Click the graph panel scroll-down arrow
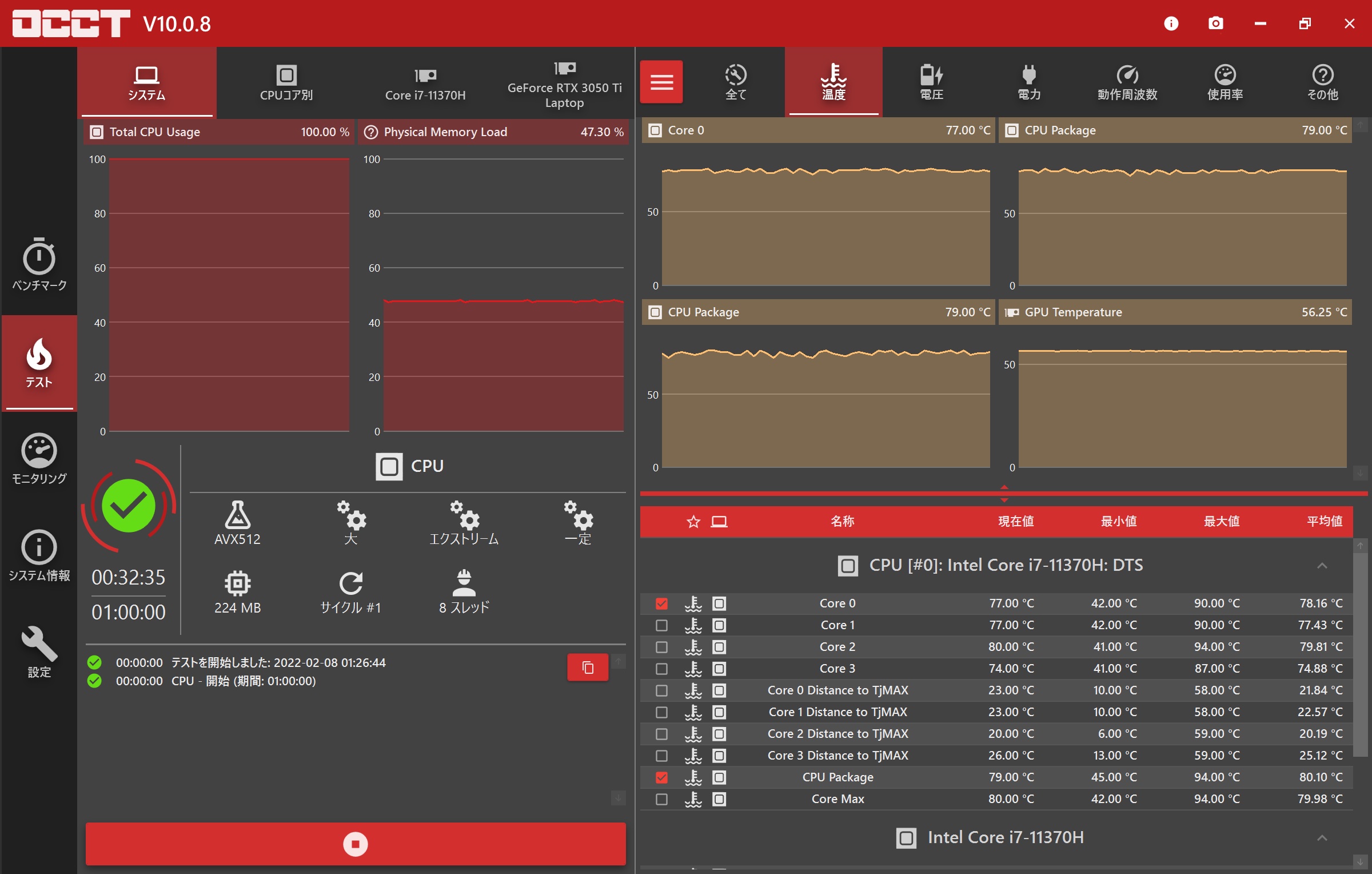The height and width of the screenshot is (874, 1372). pos(1361,474)
